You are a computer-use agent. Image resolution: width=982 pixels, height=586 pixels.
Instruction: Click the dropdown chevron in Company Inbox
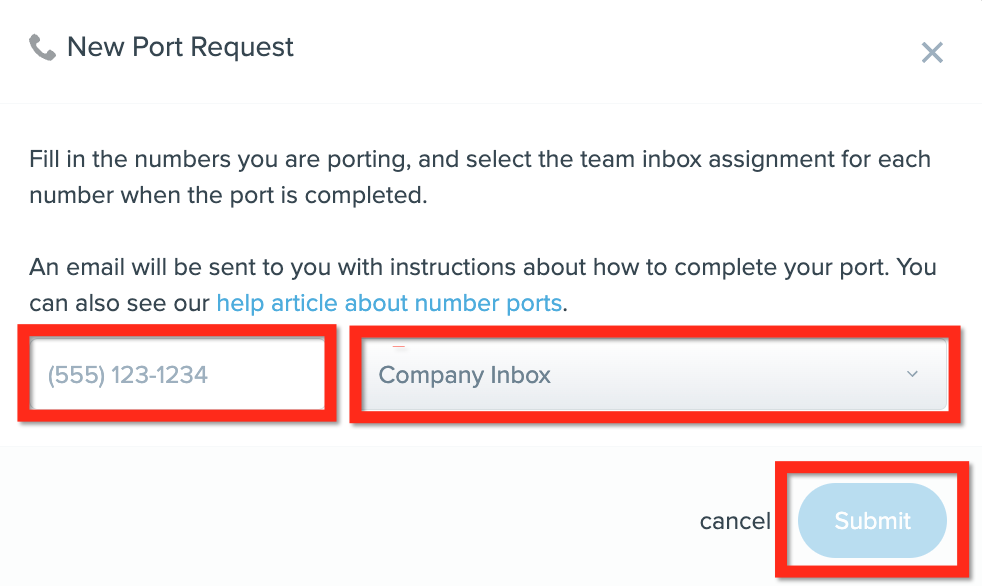pos(912,374)
